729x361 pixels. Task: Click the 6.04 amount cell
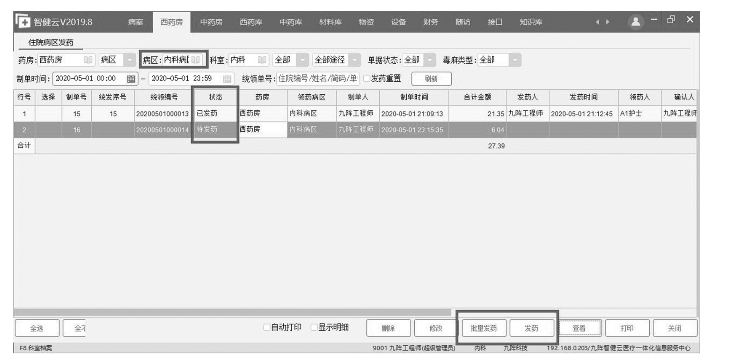point(477,130)
